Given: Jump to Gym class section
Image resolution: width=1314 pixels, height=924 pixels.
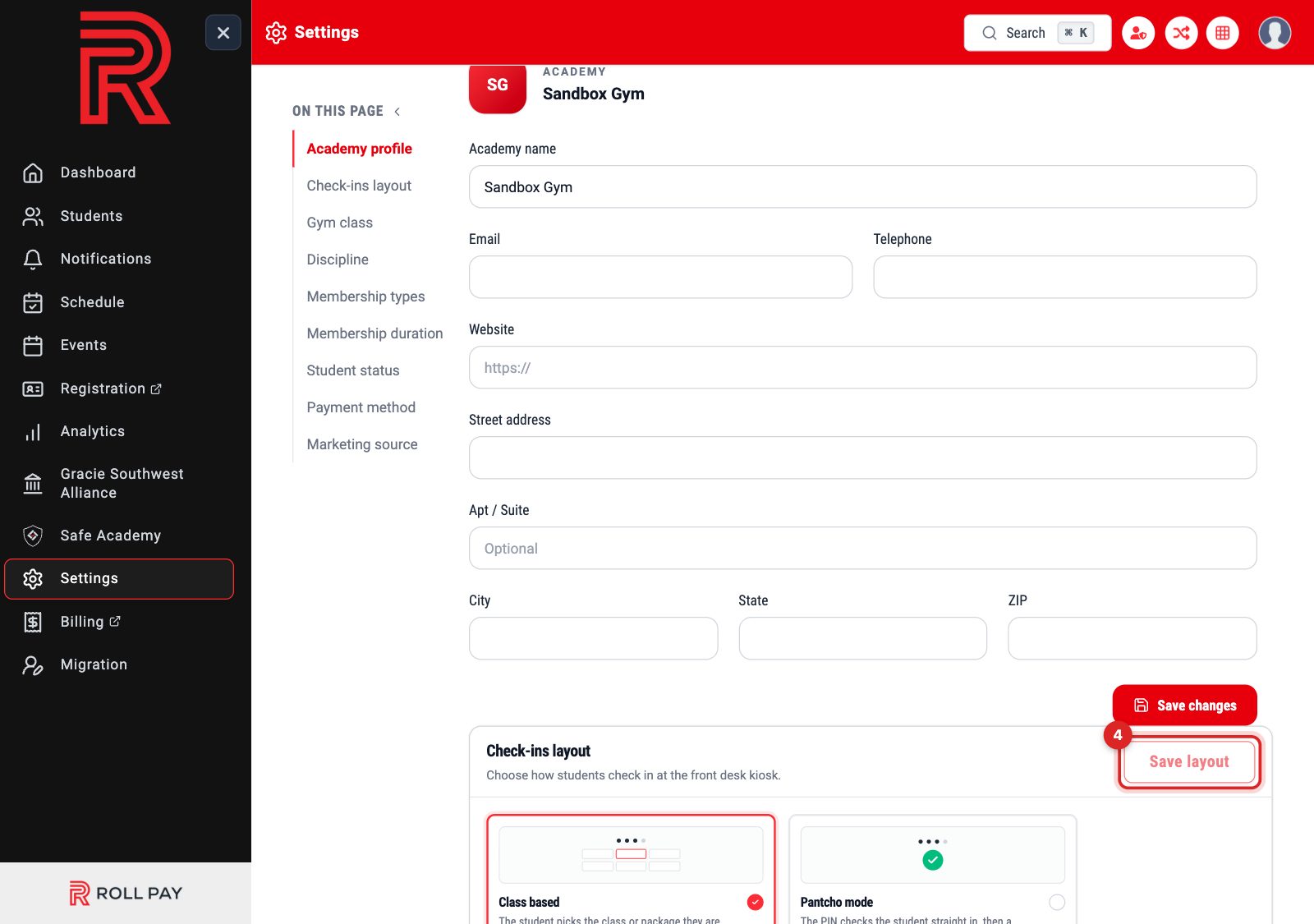Looking at the screenshot, I should point(339,223).
